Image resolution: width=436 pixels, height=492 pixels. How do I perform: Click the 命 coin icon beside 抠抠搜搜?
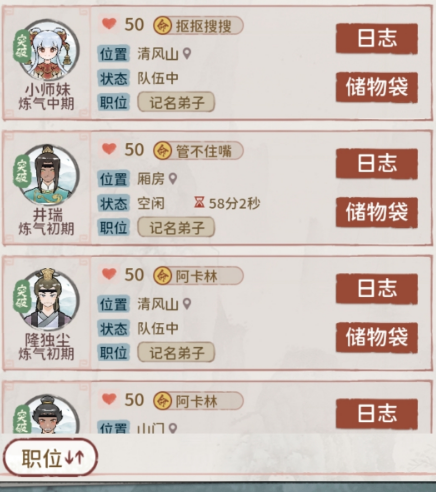click(x=162, y=26)
